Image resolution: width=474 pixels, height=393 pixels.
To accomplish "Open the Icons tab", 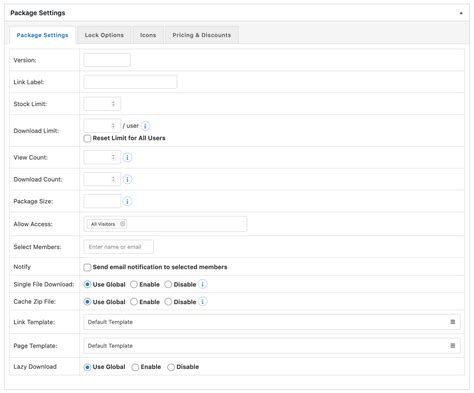I will (x=148, y=35).
